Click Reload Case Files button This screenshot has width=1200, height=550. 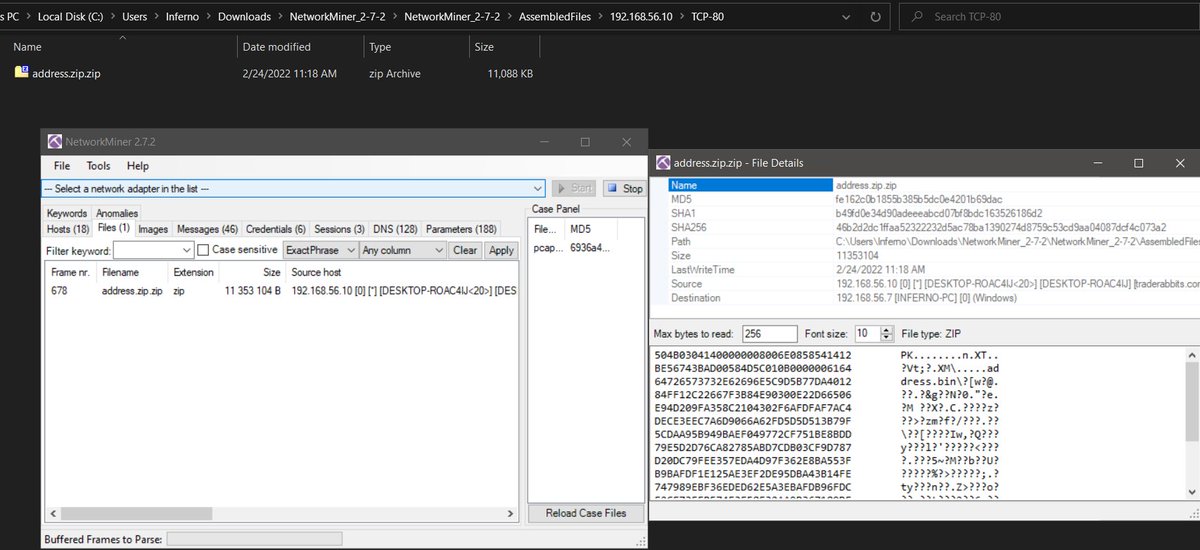586,513
